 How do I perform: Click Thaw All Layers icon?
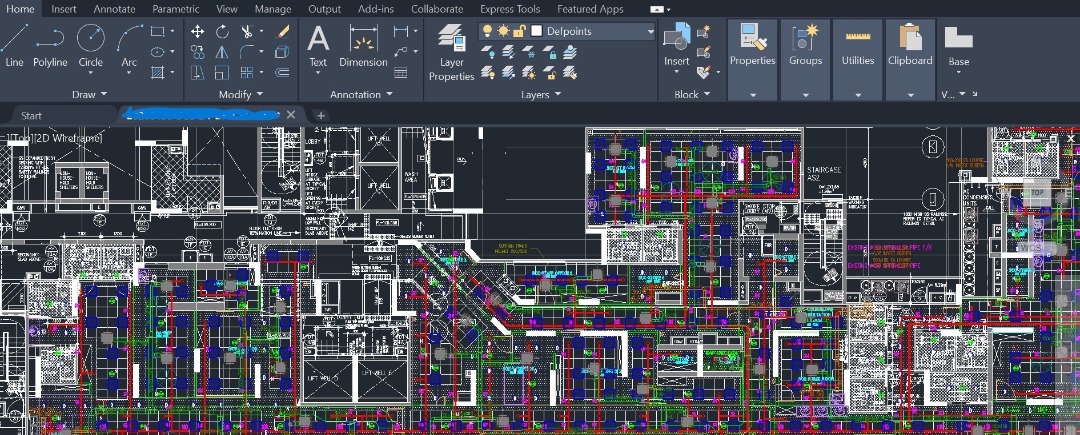coord(528,72)
